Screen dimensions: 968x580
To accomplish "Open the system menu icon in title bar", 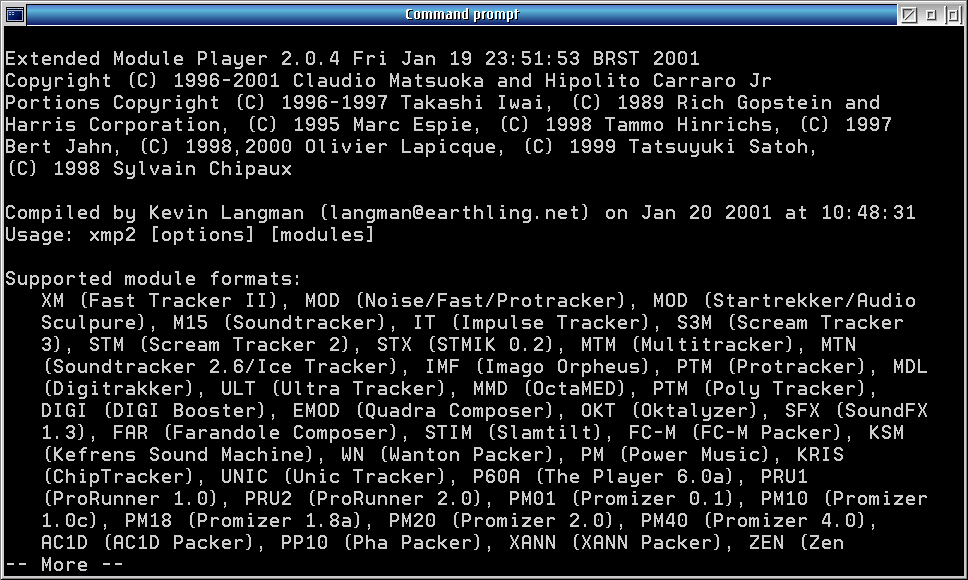I will (x=14, y=14).
